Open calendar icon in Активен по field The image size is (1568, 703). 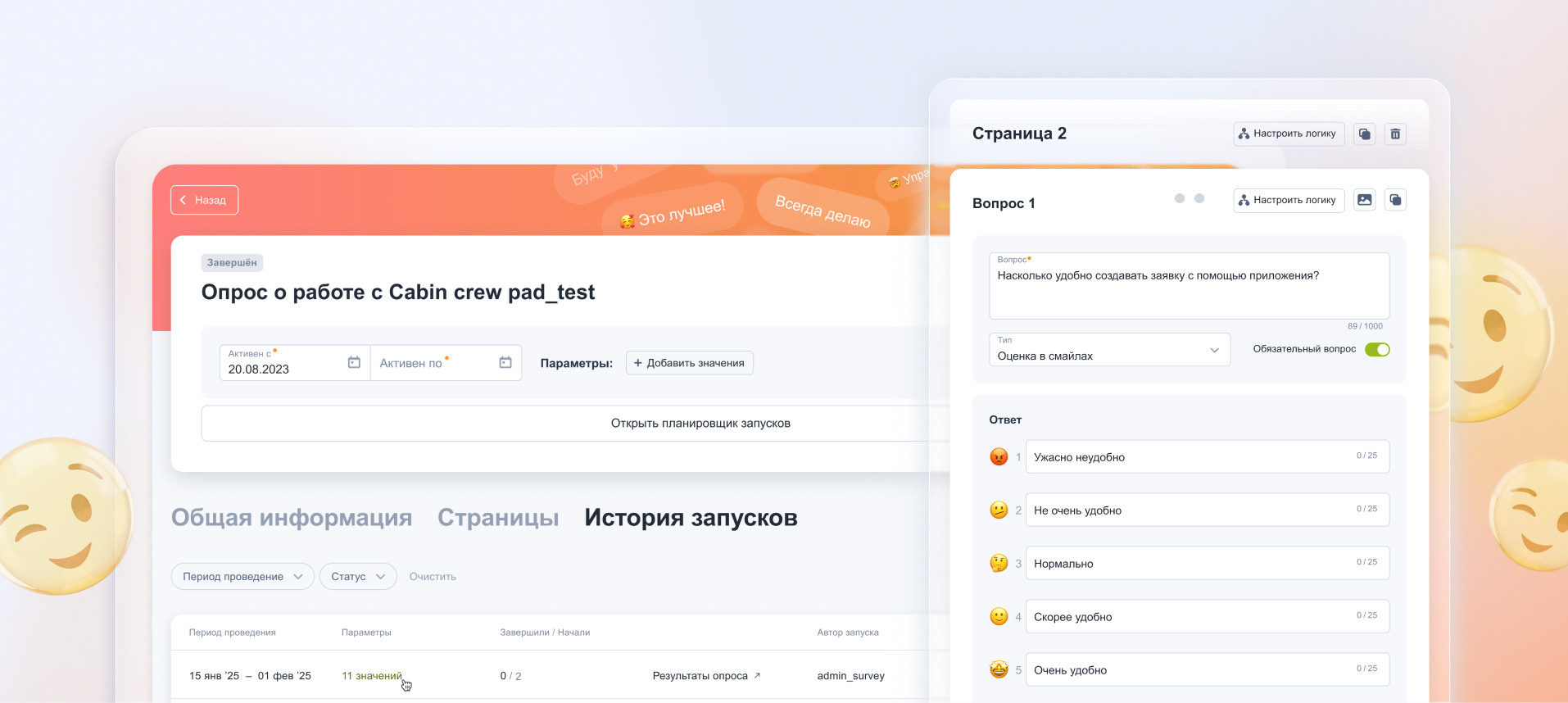(x=505, y=362)
